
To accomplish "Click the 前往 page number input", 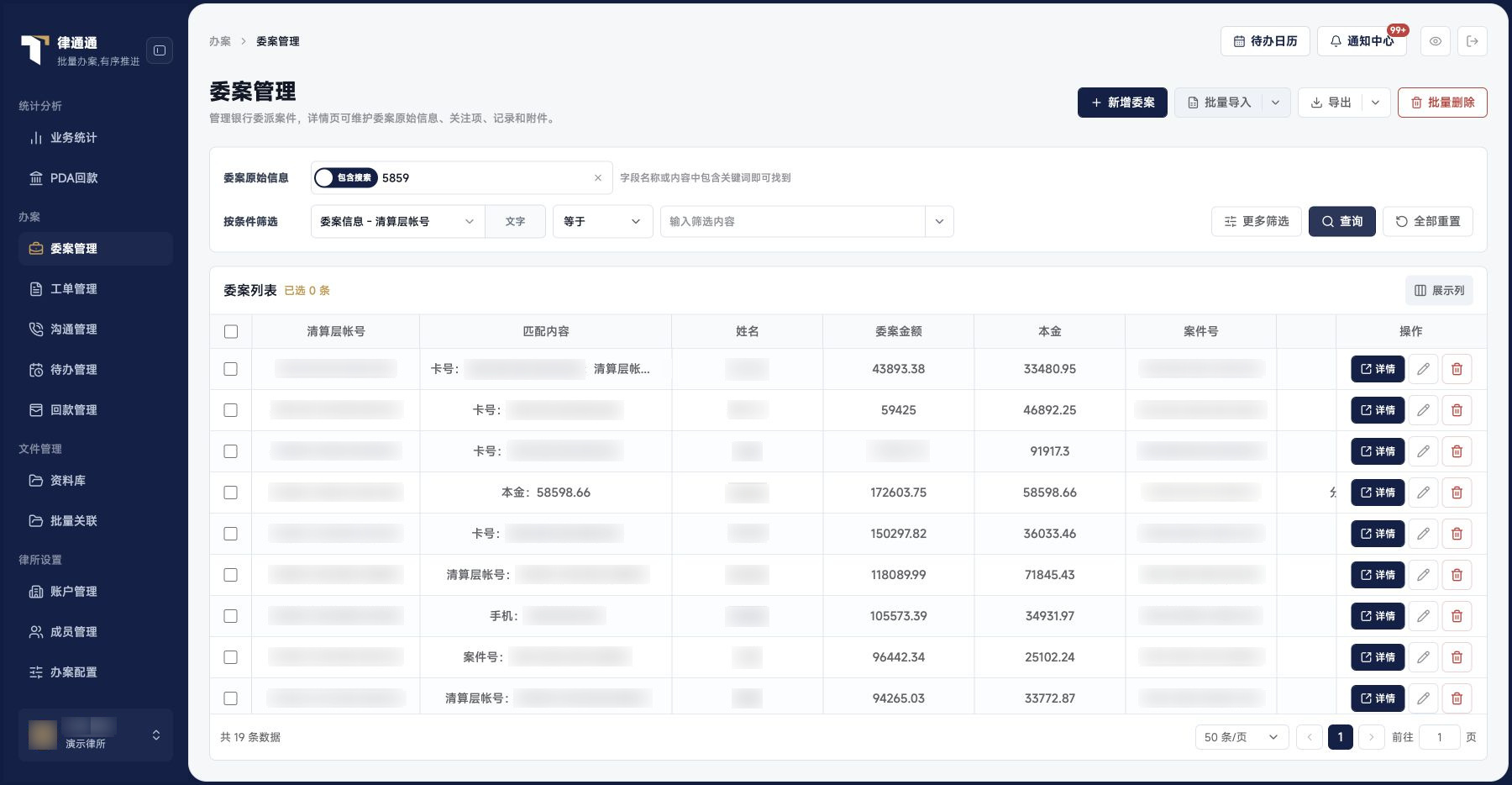I will pos(1439,737).
